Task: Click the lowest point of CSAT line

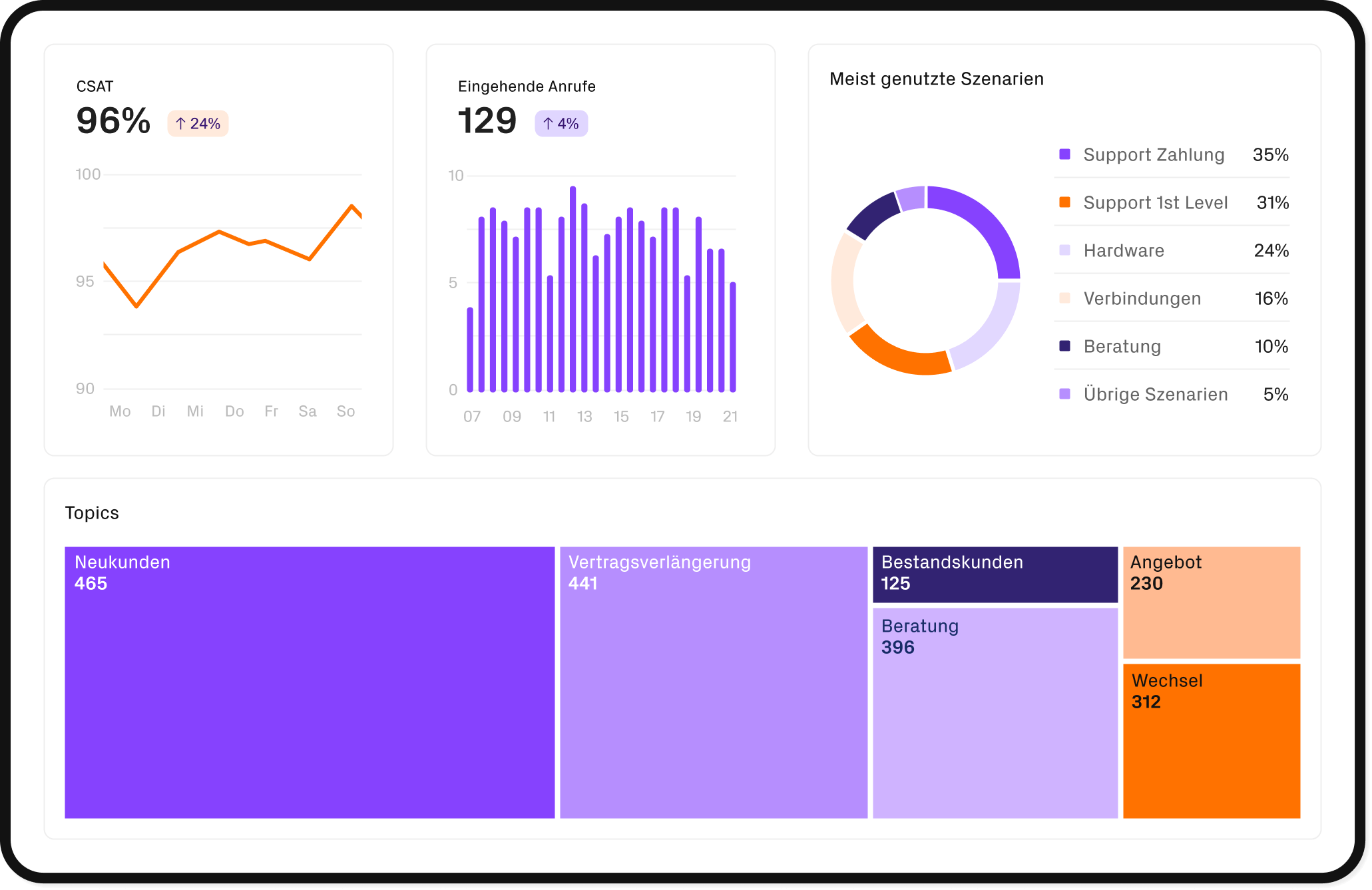Action: (136, 306)
